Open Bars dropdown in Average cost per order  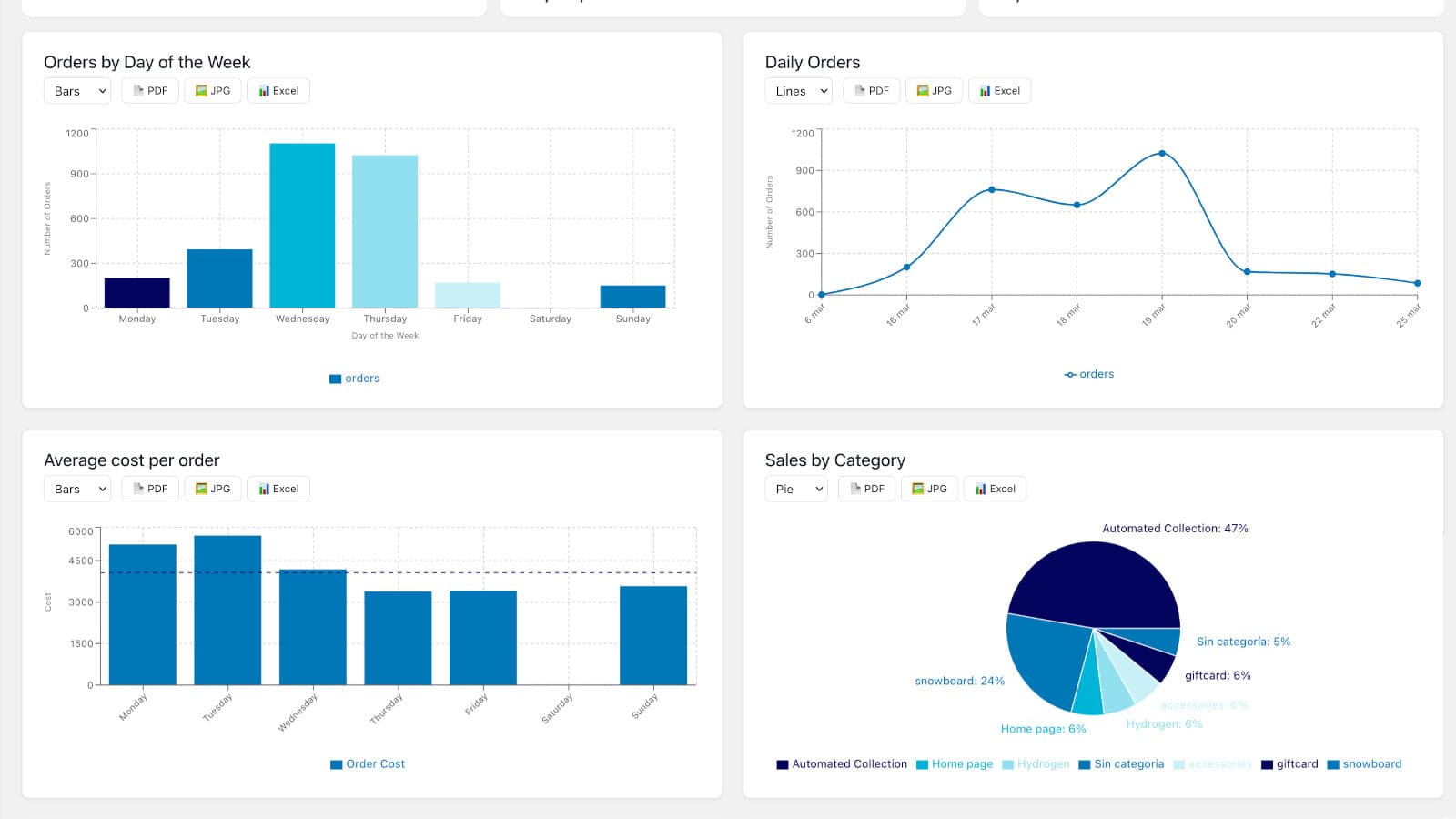click(77, 489)
